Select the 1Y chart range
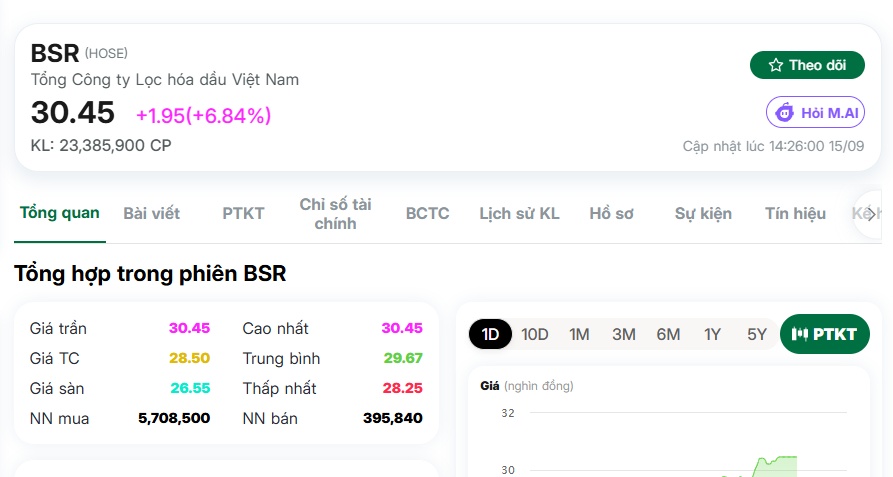893x477 pixels. tap(712, 334)
